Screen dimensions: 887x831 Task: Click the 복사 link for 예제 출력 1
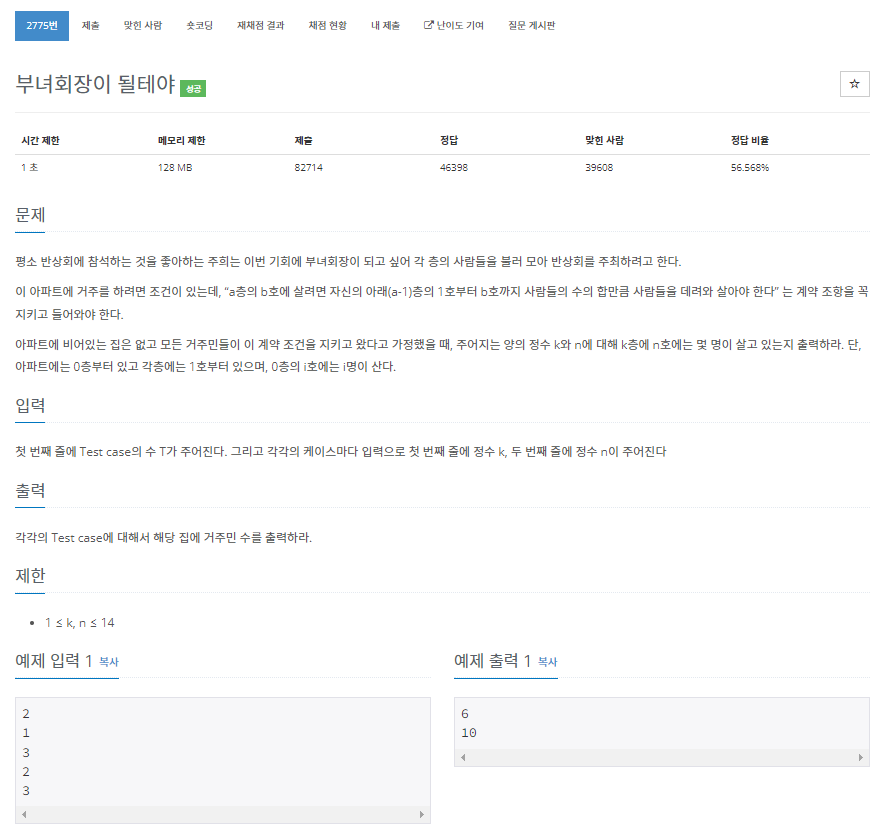[548, 661]
